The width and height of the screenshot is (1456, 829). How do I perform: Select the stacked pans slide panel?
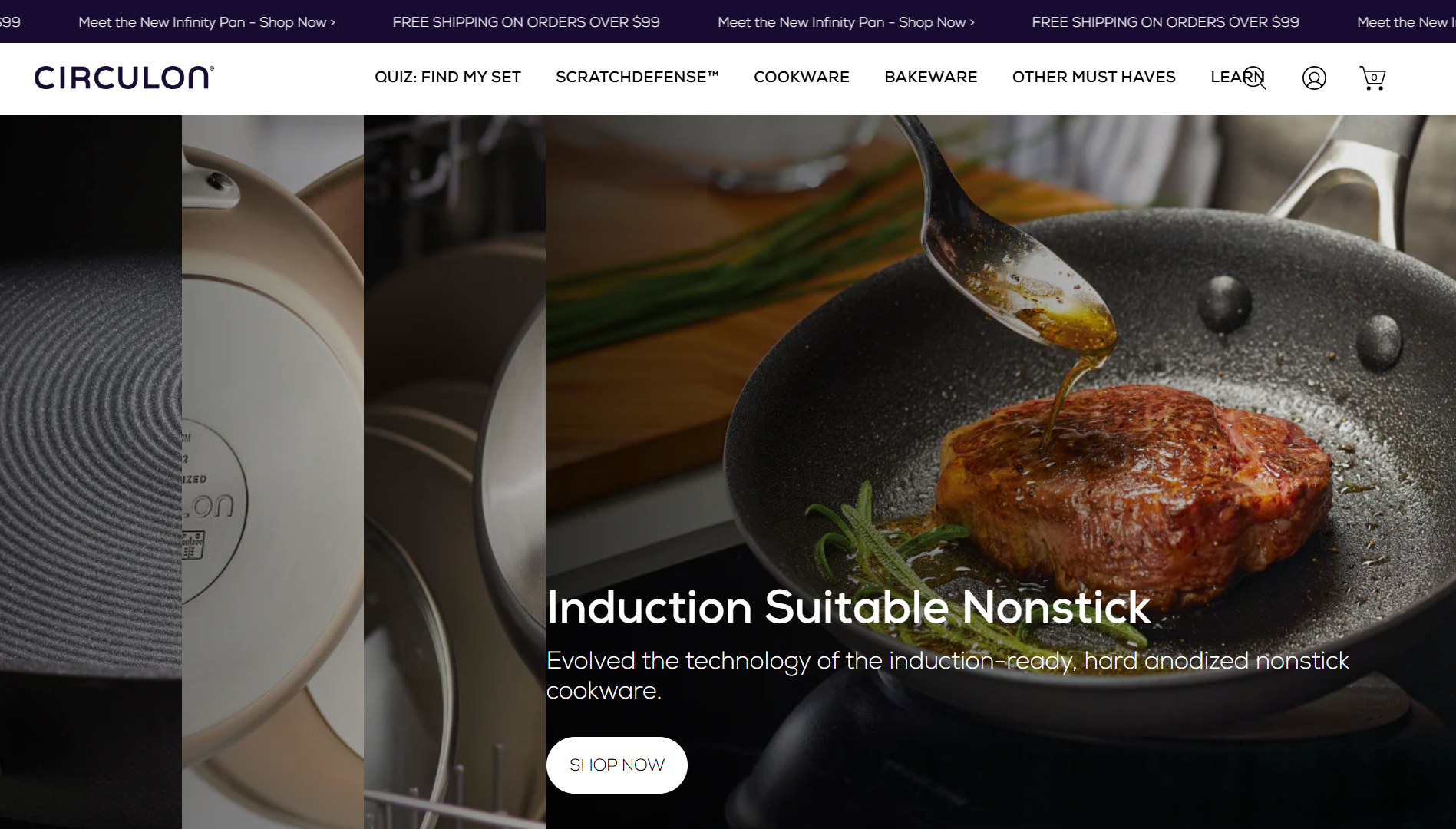[x=454, y=472]
